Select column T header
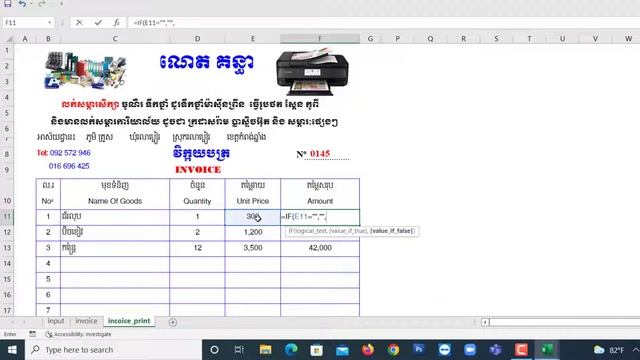The width and height of the screenshot is (640, 360). [529, 39]
